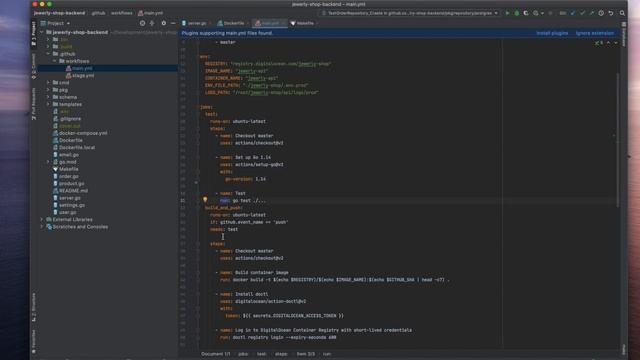Click Install plugins link in banner
Image resolution: width=640 pixels, height=360 pixels.
click(x=552, y=33)
